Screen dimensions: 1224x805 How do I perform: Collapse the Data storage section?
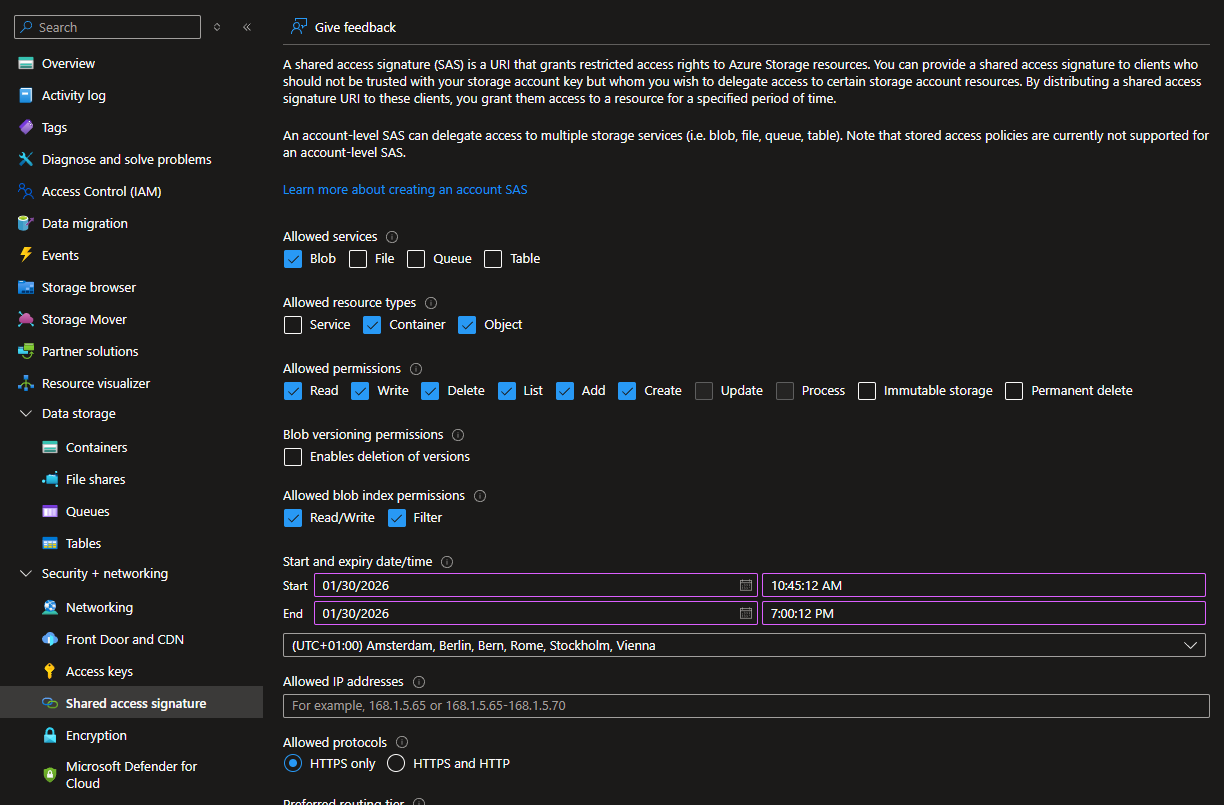pos(26,414)
